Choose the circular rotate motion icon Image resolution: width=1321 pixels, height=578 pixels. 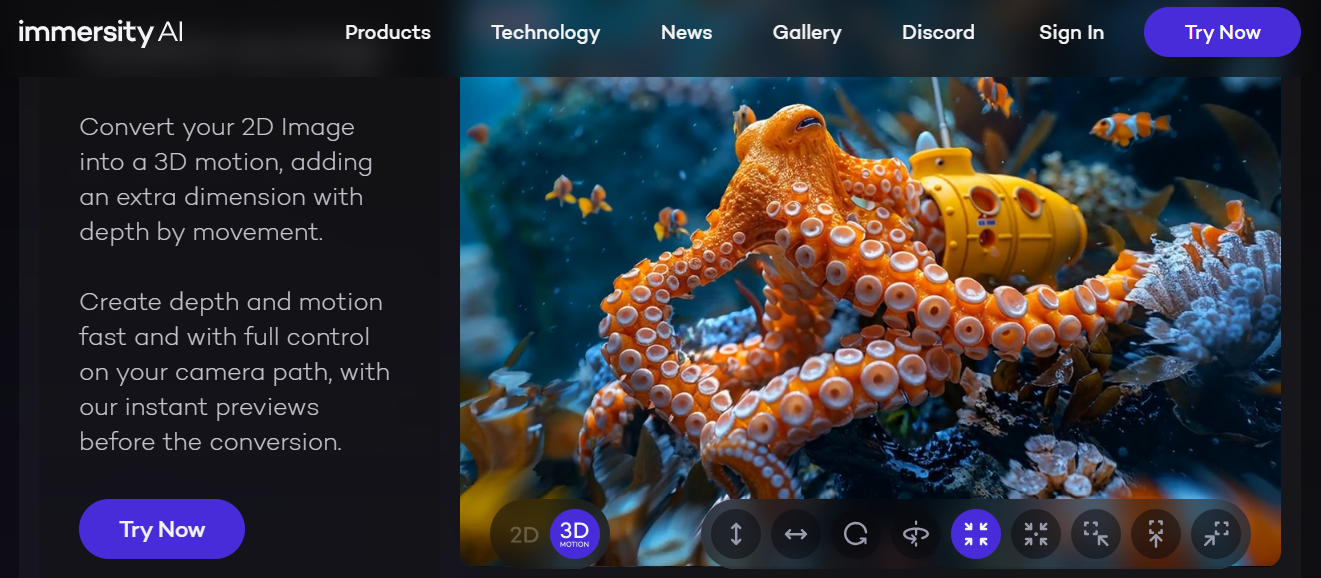[x=856, y=534]
